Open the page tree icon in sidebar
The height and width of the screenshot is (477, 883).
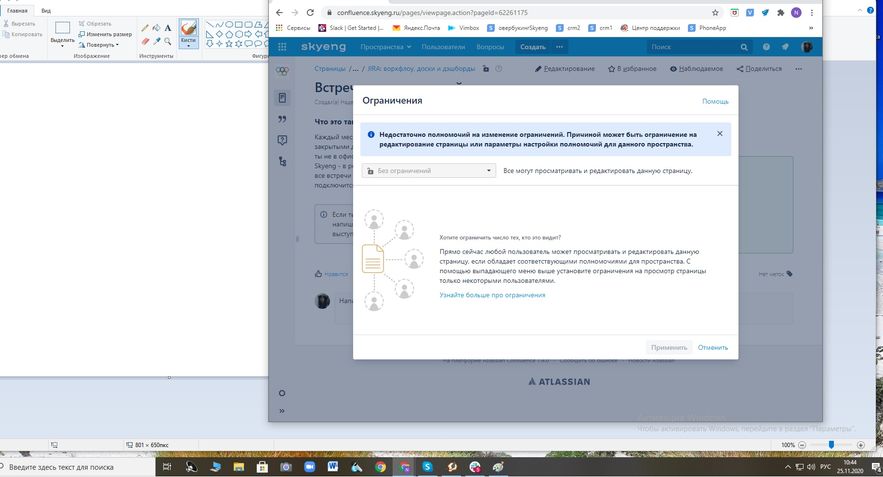(282, 162)
